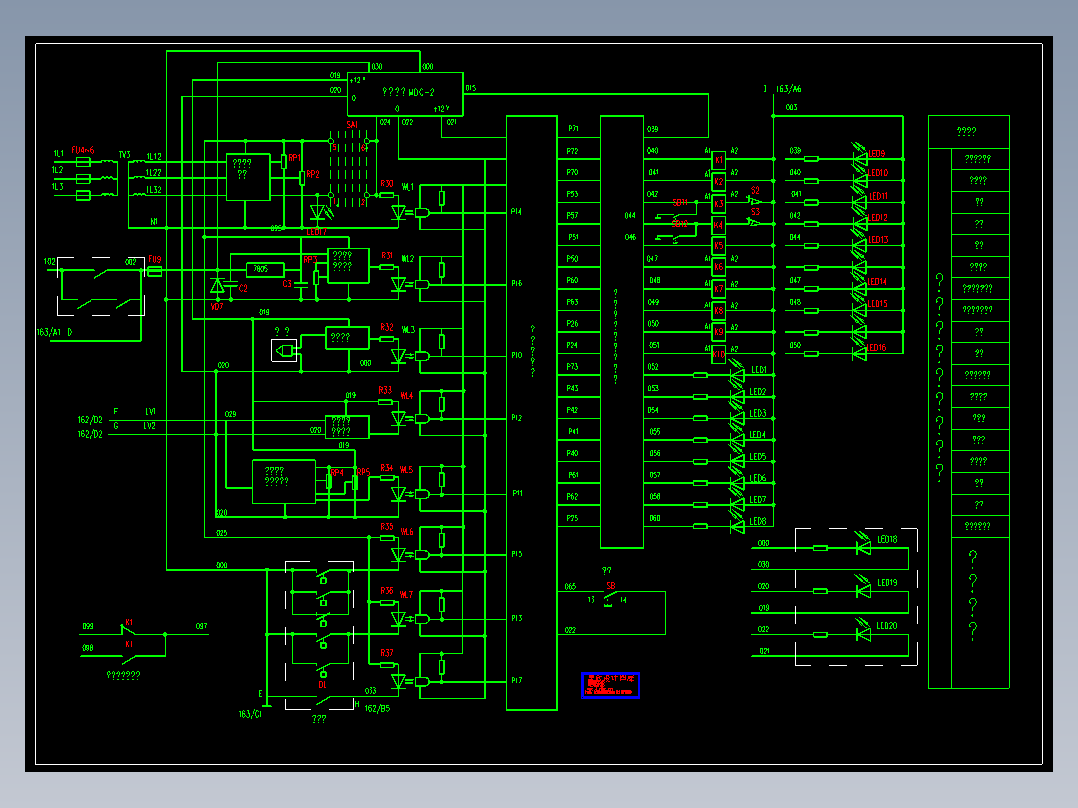Viewport: 1078px width, 808px height.
Task: Click the 162/B5 cross-reference label
Action: tap(377, 708)
